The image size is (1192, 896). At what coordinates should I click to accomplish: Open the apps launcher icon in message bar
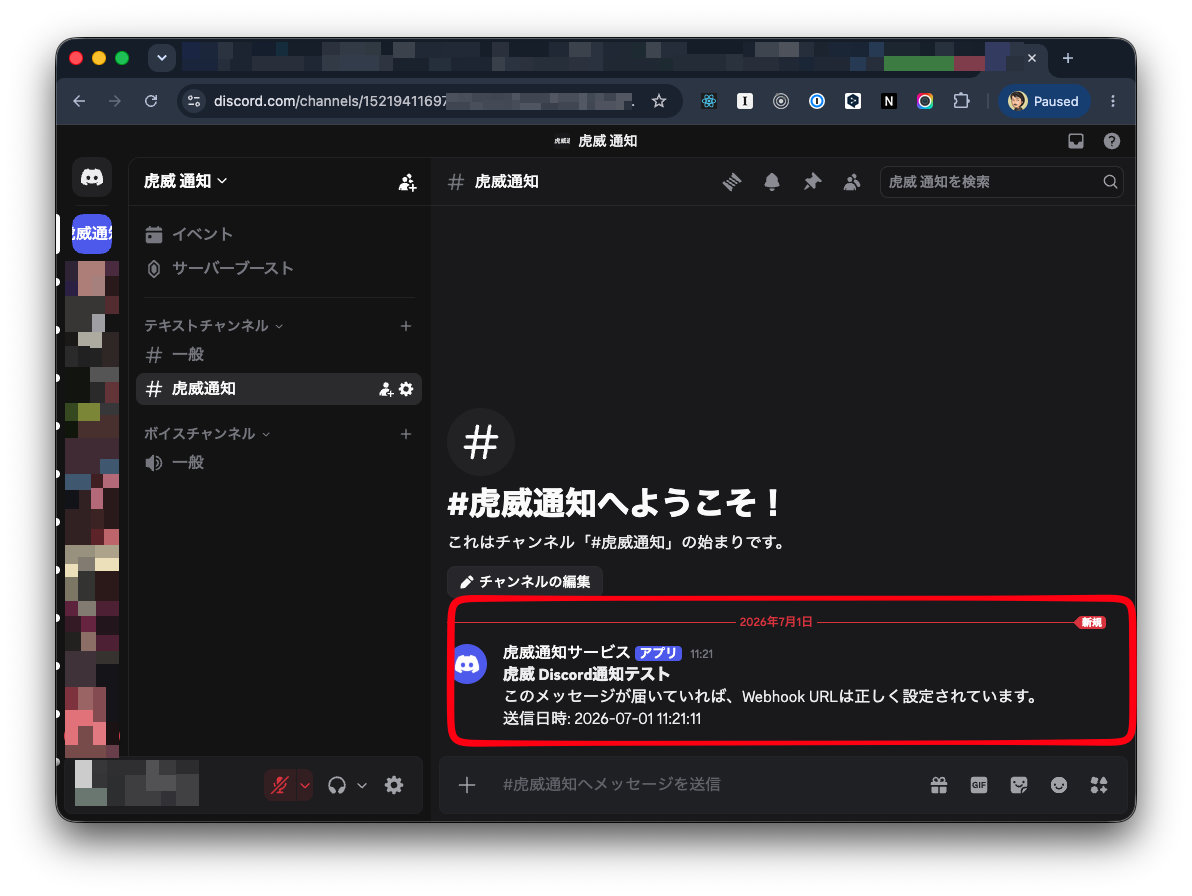coord(1098,785)
